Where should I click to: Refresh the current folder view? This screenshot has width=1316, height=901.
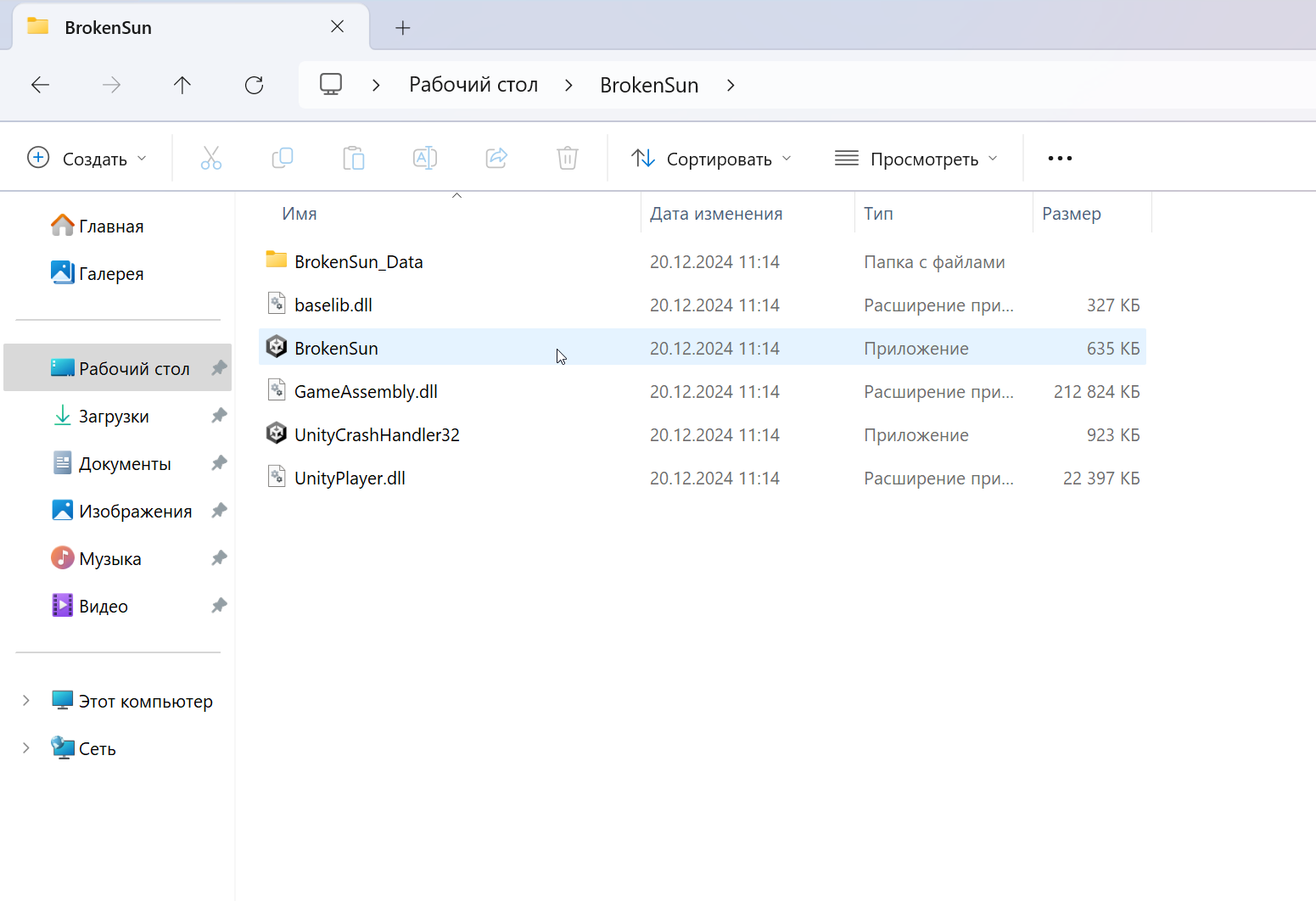[254, 85]
